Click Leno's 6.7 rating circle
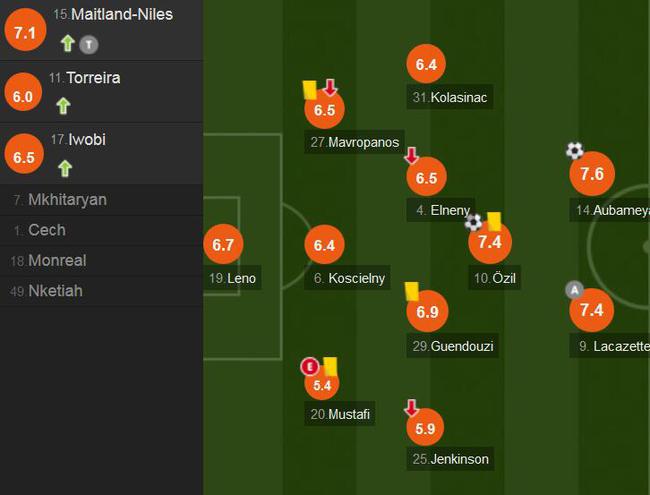The image size is (650, 495). click(x=223, y=244)
